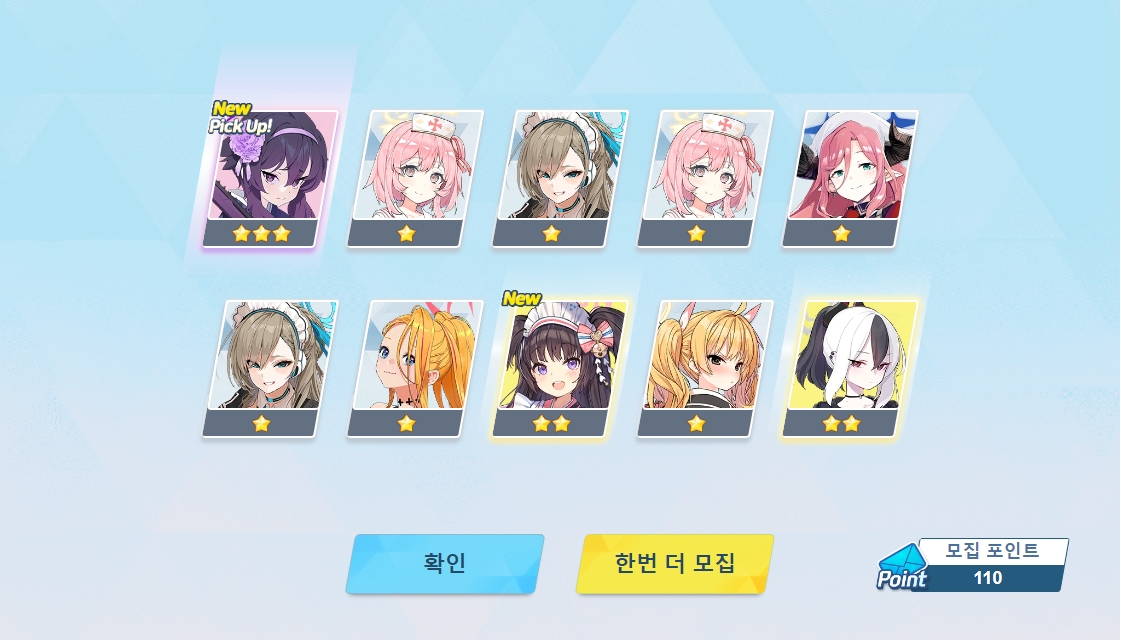Click the orange ponytail character card
This screenshot has height=640, width=1121.
(415, 369)
